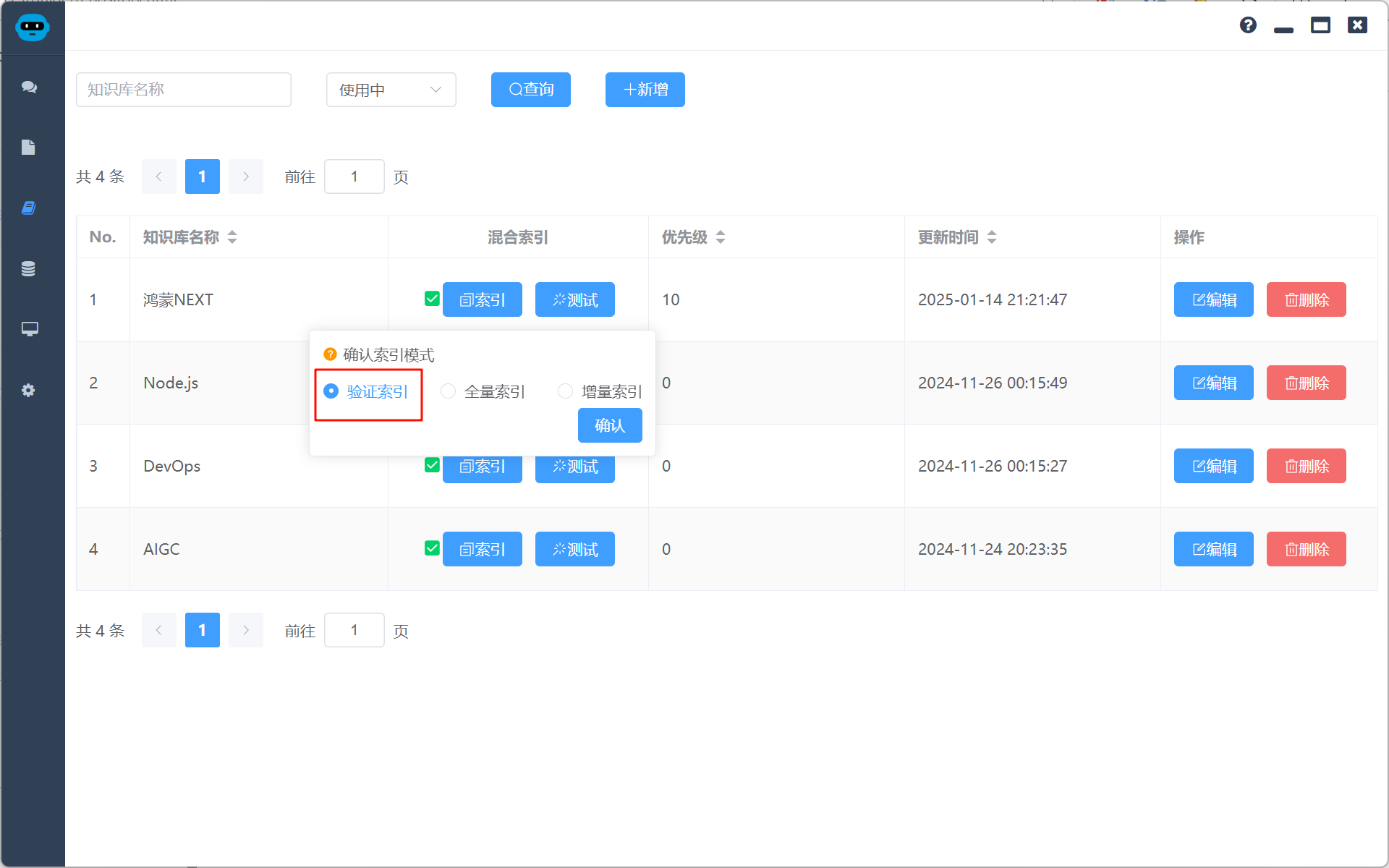The image size is (1389, 868).
Task: Go to previous page in bottom pagination
Action: [159, 630]
